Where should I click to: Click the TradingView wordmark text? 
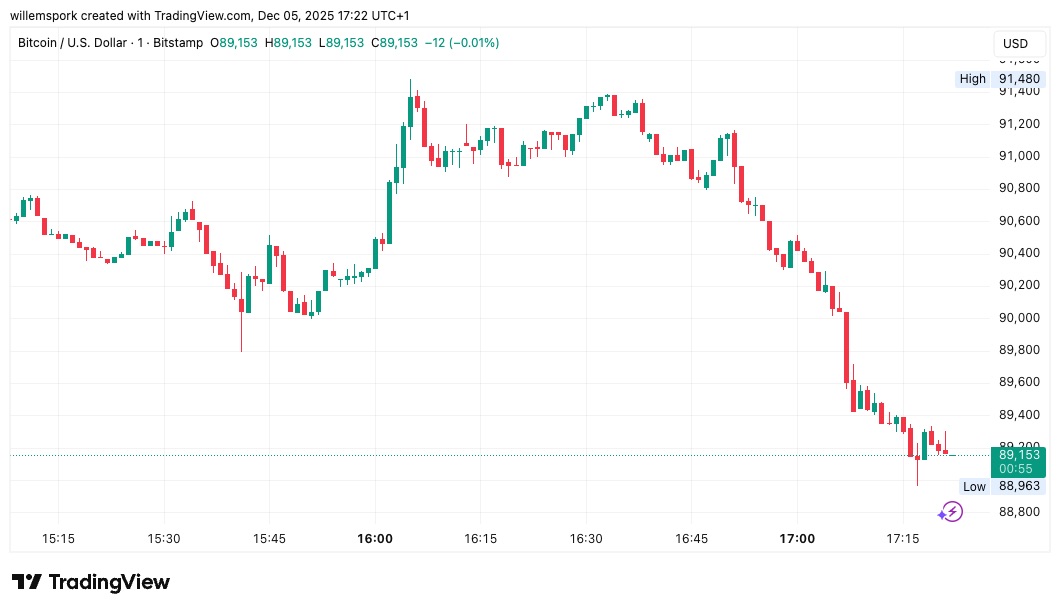(109, 582)
